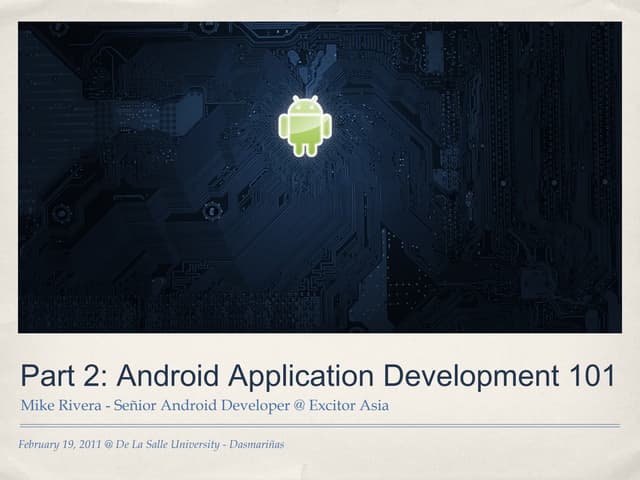Click the green Android robot logo
This screenshot has height=480, width=640.
(305, 127)
